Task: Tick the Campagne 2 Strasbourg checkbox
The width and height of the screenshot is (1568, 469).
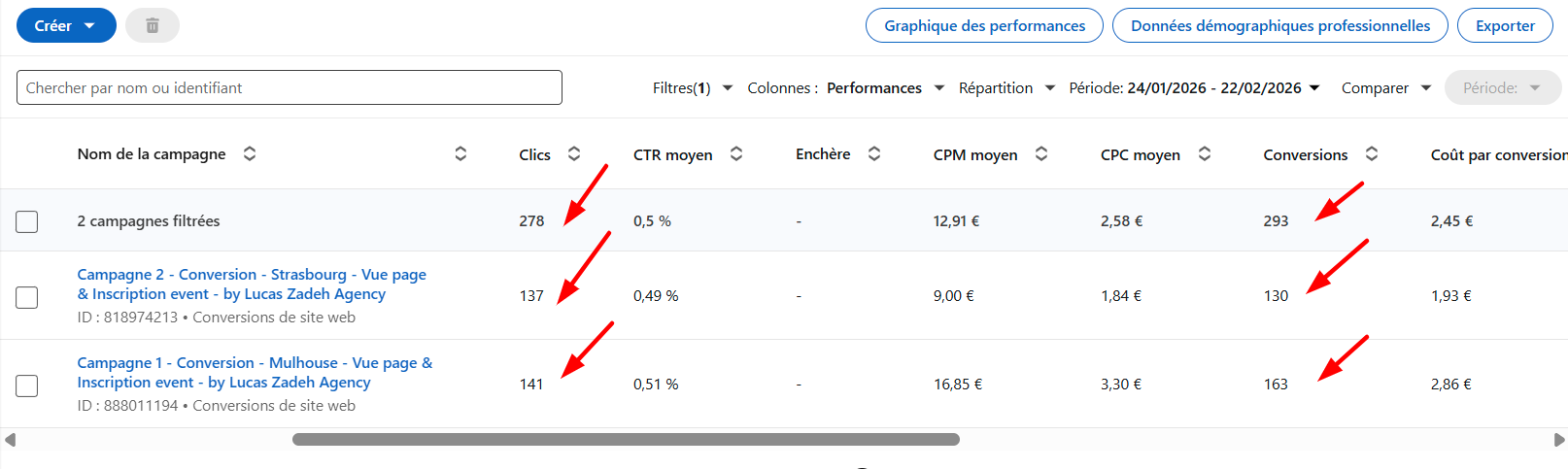Action: pyautogui.click(x=27, y=296)
